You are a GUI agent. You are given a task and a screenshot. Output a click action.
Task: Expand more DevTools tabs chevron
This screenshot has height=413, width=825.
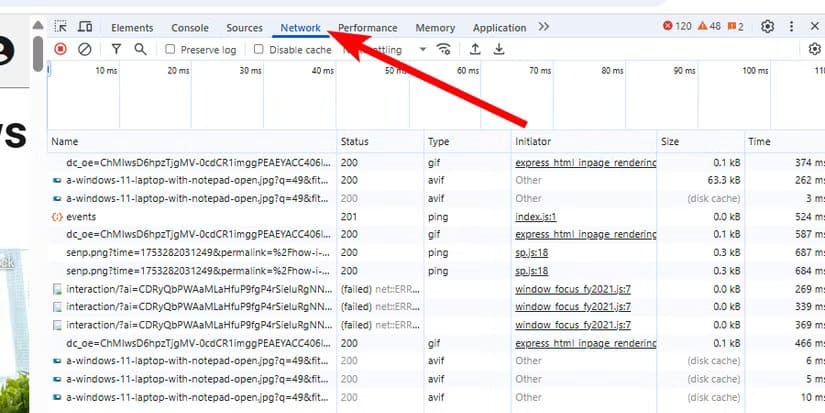tap(544, 27)
